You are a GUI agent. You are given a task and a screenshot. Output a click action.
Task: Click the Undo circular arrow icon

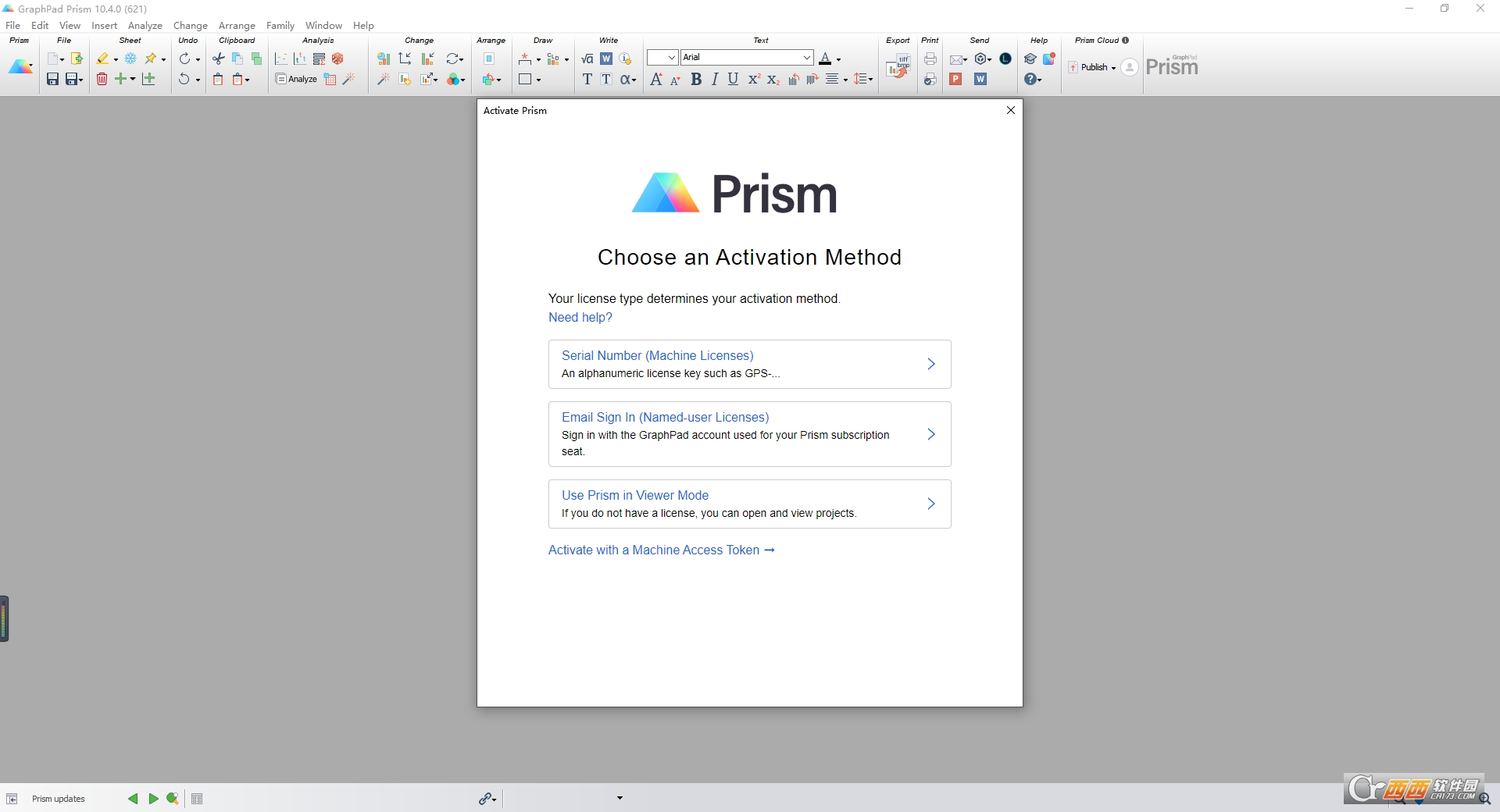tap(184, 79)
